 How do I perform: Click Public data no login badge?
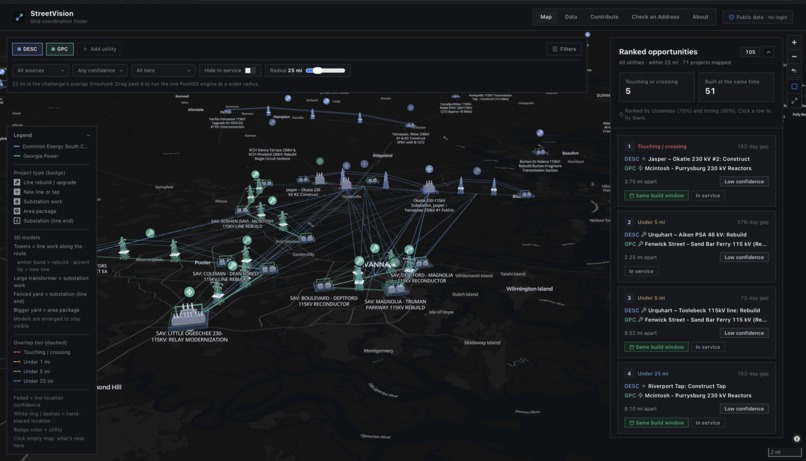758,17
